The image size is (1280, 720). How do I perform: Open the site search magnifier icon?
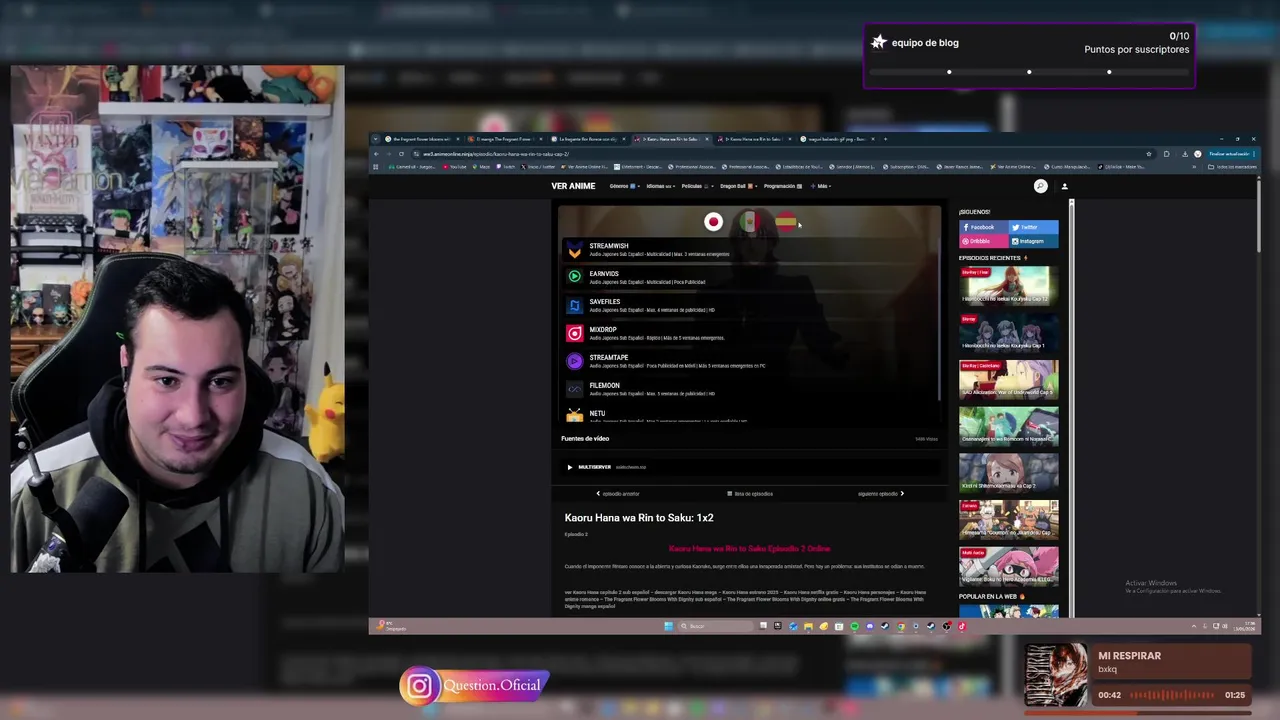(1040, 186)
